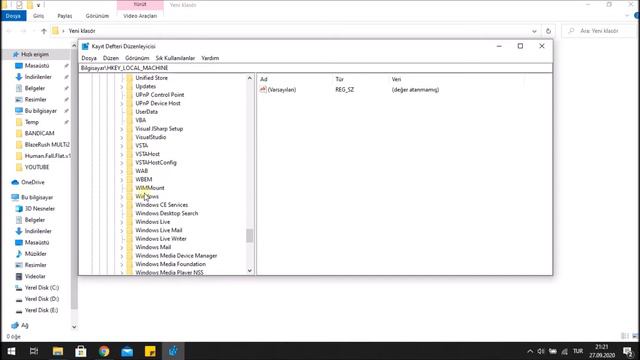
Task: Select the Windows Live Mail key
Action: pyautogui.click(x=159, y=230)
